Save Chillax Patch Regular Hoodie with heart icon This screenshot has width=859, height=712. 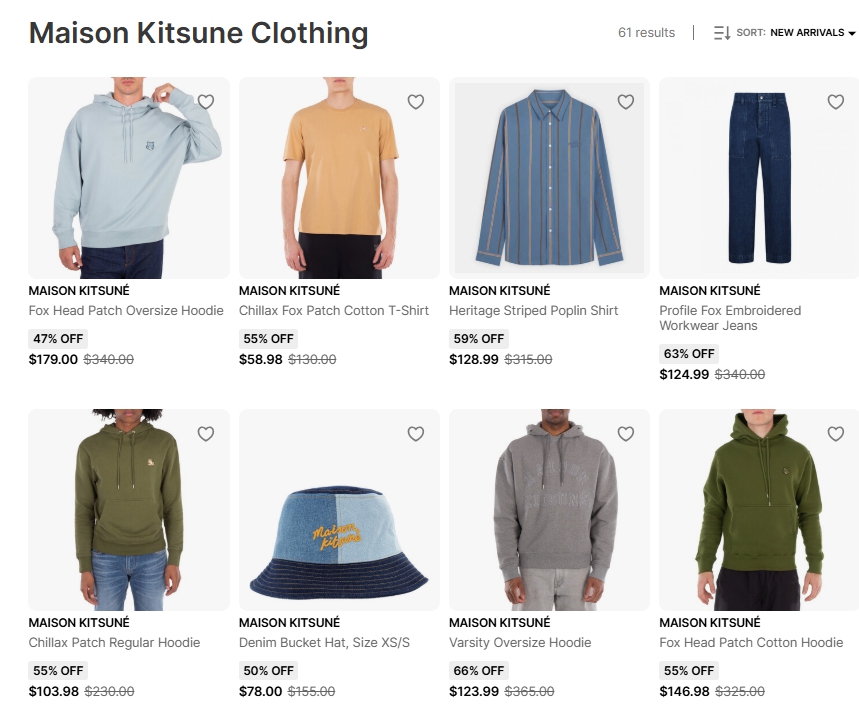tap(206, 434)
